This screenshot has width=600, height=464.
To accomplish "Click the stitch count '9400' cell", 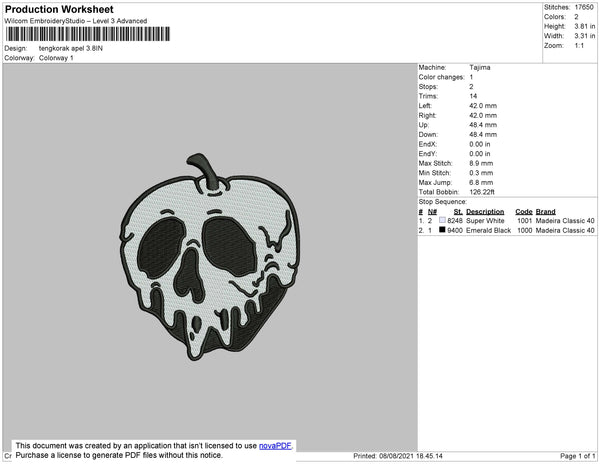I will coord(455,230).
